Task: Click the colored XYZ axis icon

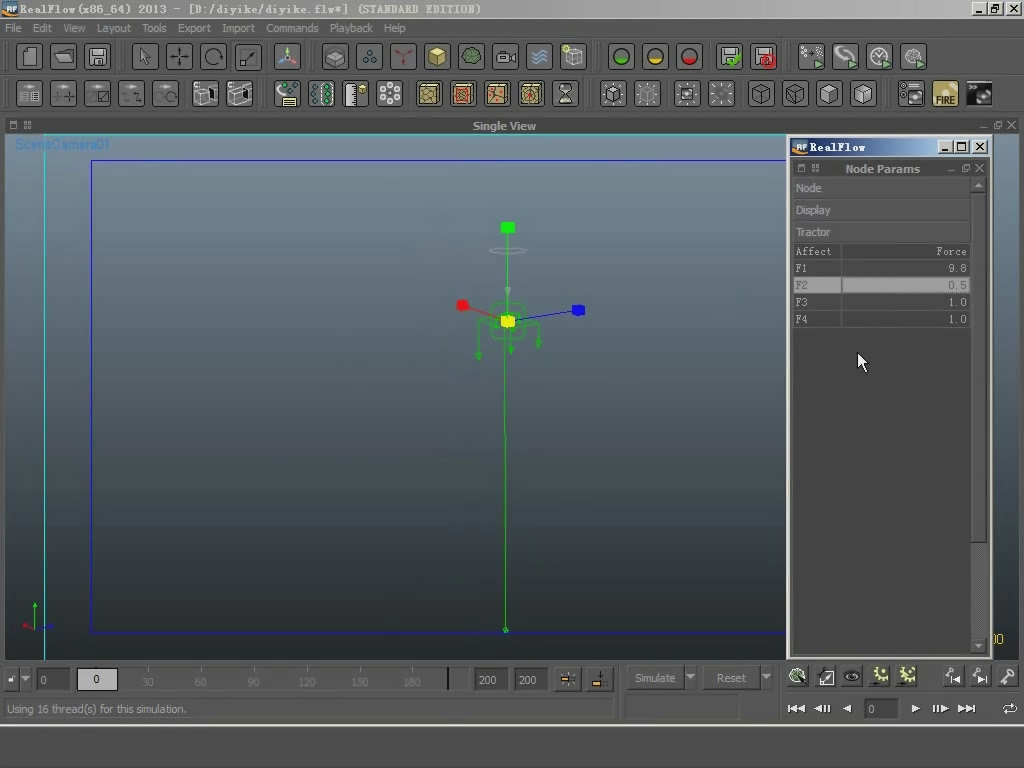Action: pyautogui.click(x=287, y=57)
